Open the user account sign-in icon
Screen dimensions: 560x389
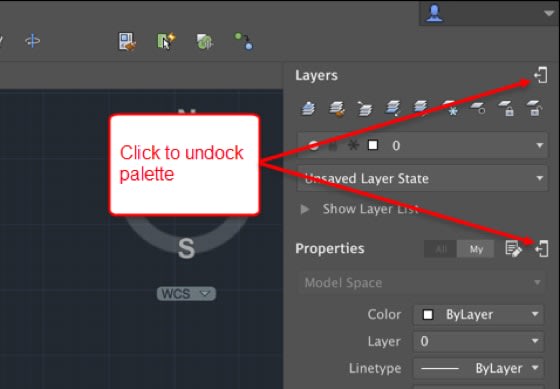click(x=434, y=13)
